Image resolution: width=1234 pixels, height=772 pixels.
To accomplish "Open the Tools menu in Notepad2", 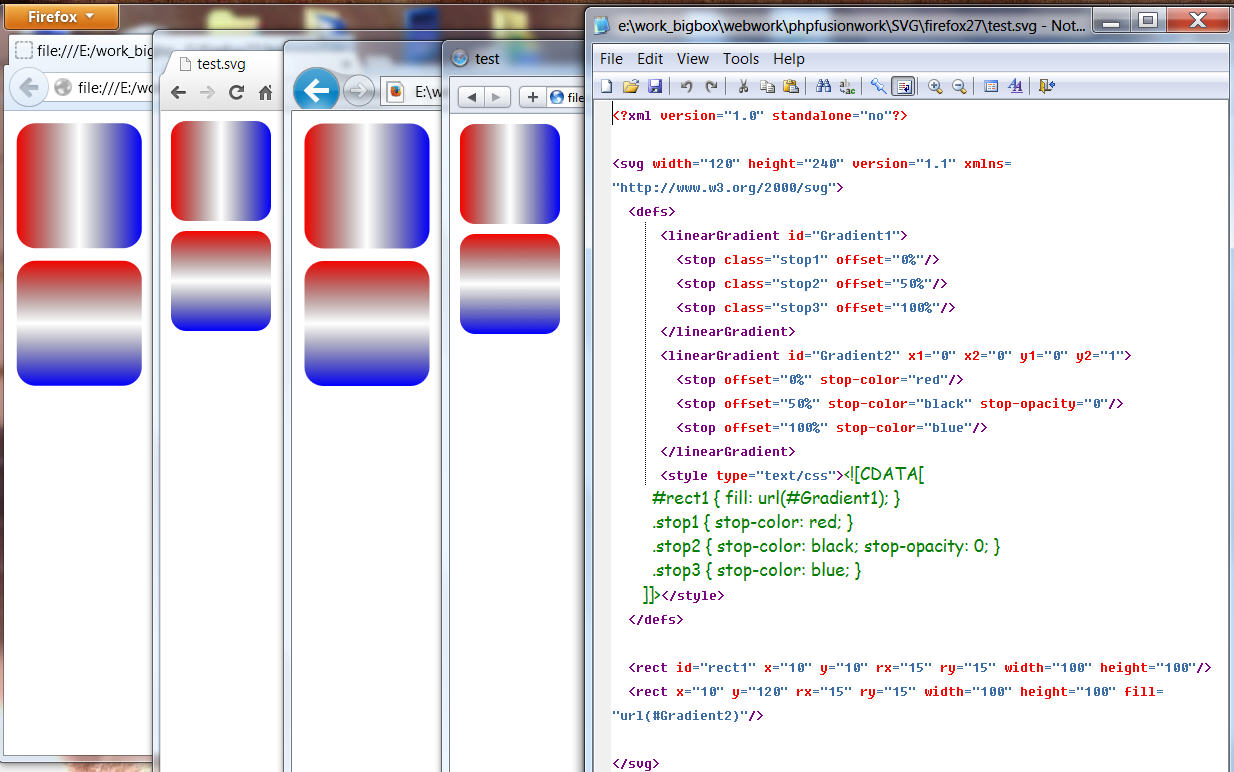I will tap(741, 59).
